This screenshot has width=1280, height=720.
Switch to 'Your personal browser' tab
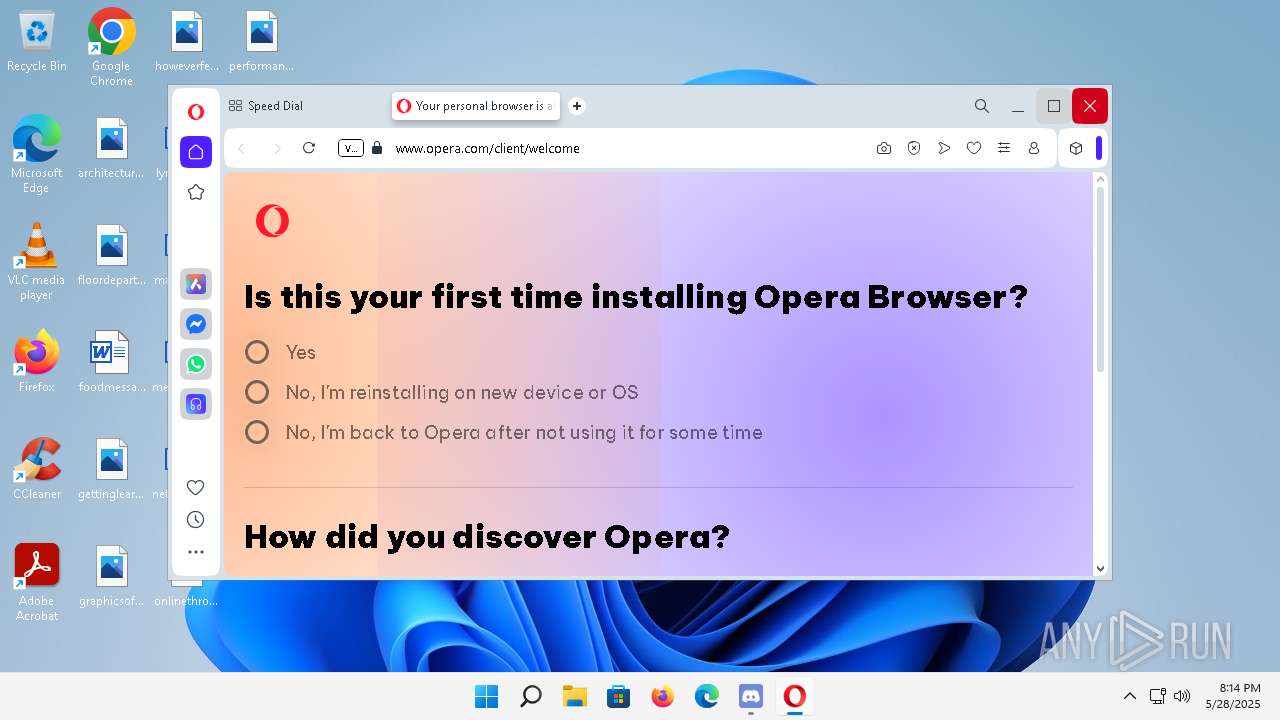[x=476, y=106]
